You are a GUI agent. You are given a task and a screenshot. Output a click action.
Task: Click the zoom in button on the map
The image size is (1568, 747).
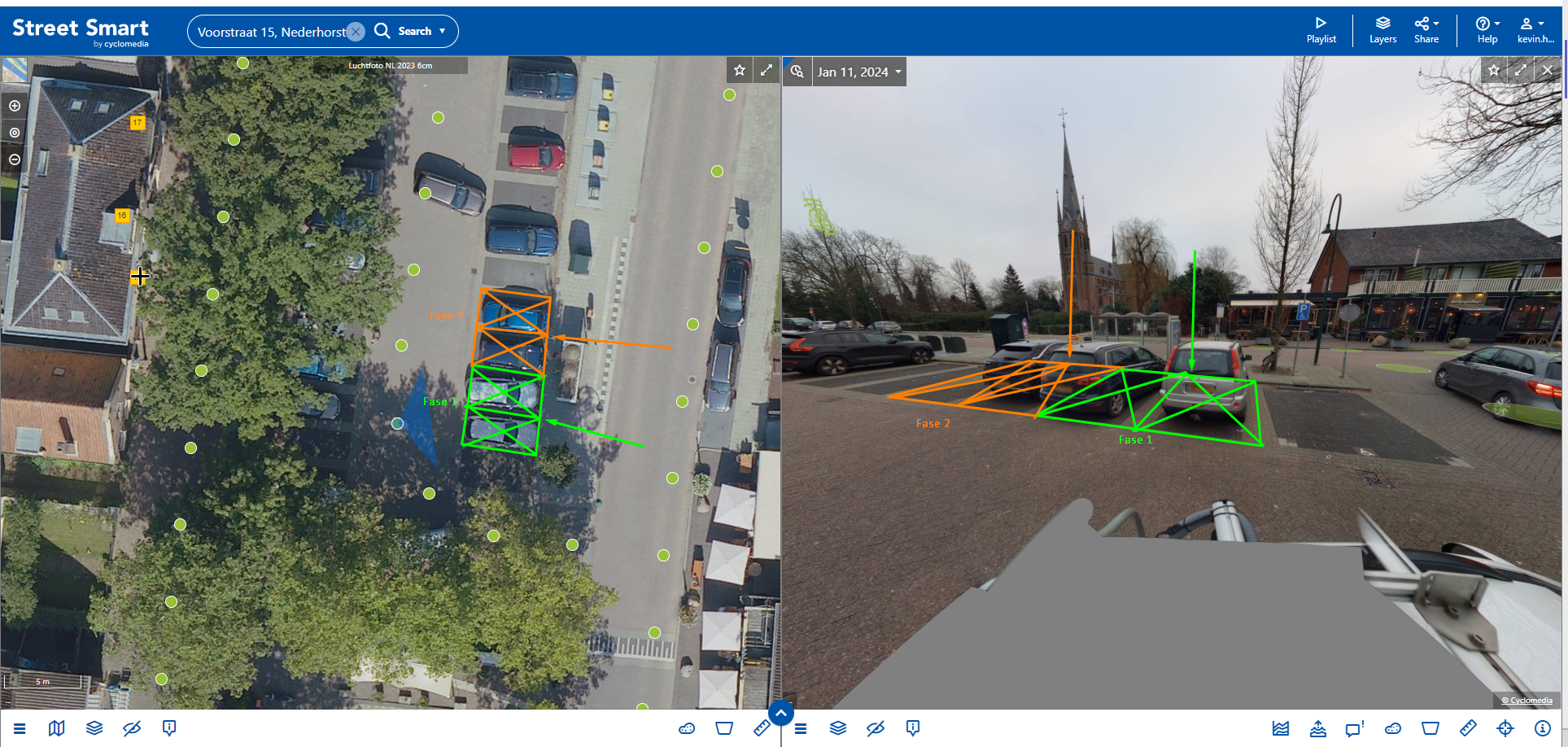[15, 106]
